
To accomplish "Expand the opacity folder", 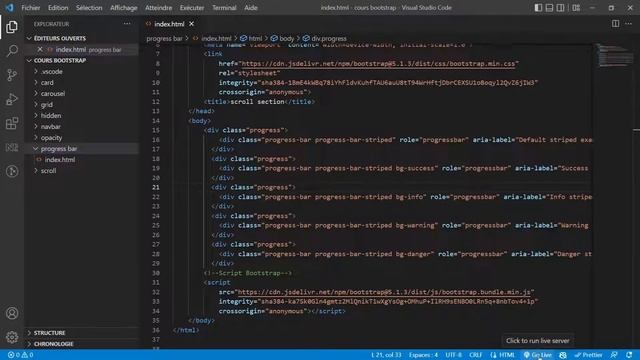I will 82,138.
